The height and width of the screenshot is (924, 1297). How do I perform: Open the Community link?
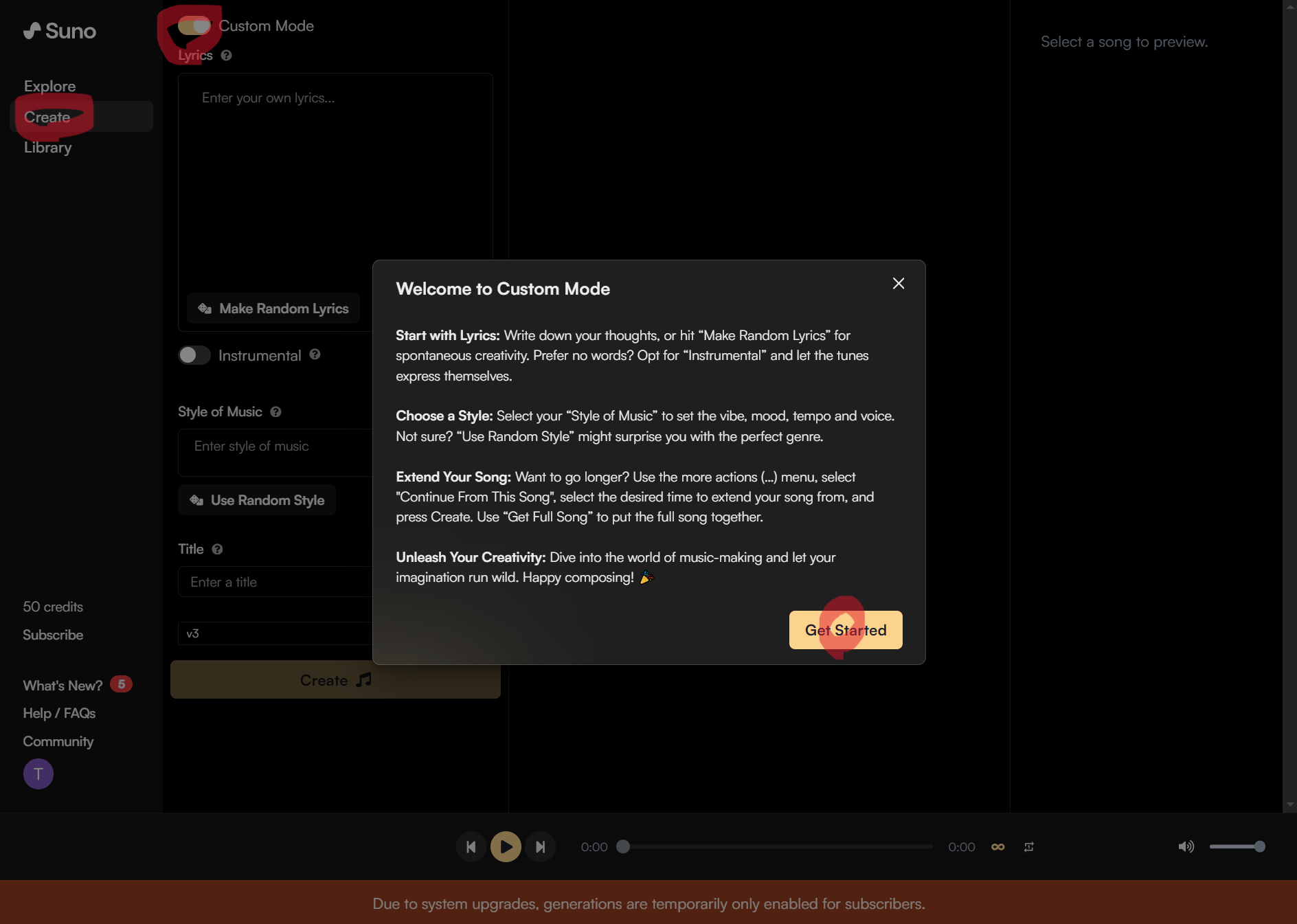click(x=58, y=741)
